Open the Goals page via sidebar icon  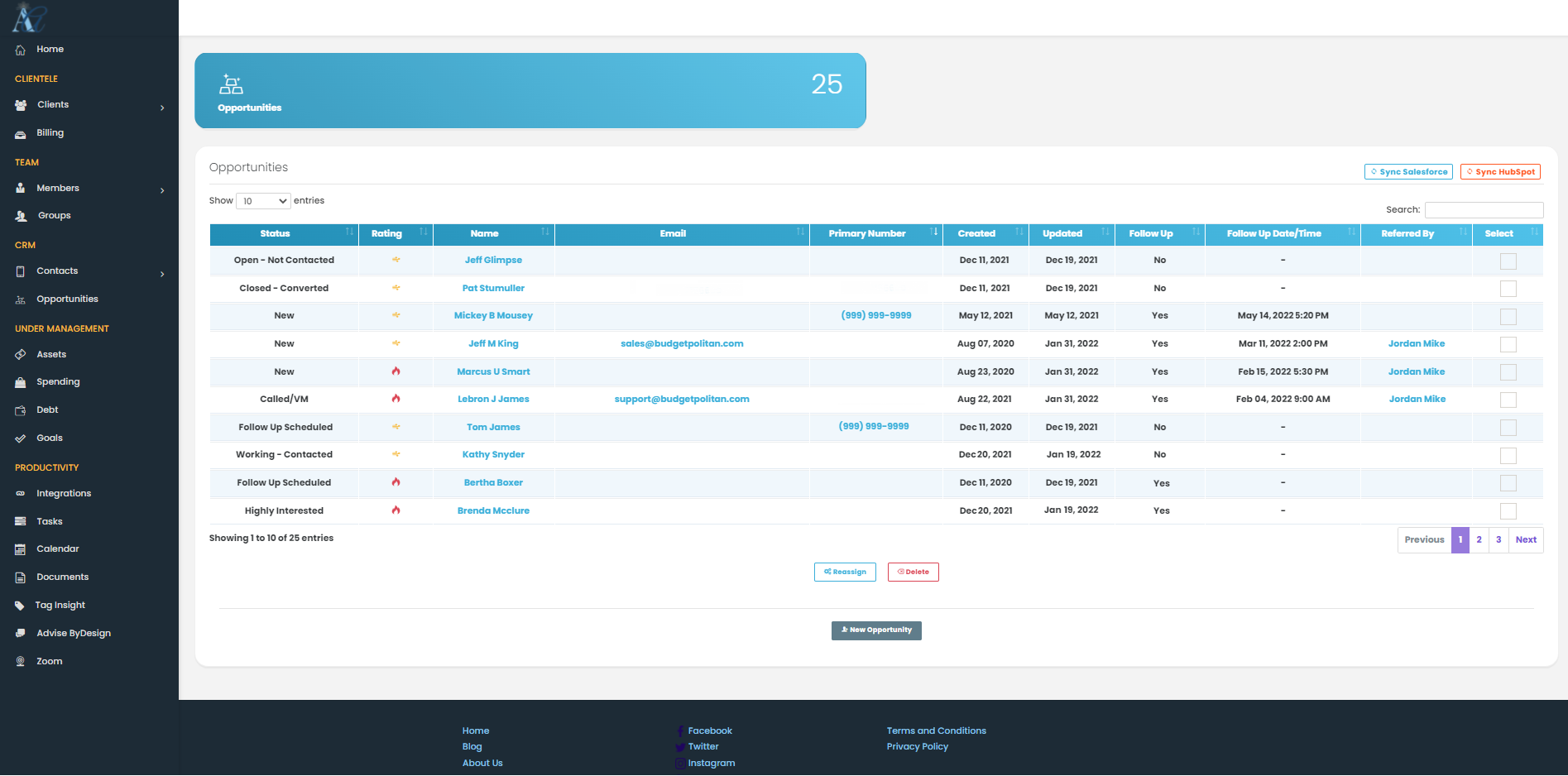pyautogui.click(x=20, y=438)
